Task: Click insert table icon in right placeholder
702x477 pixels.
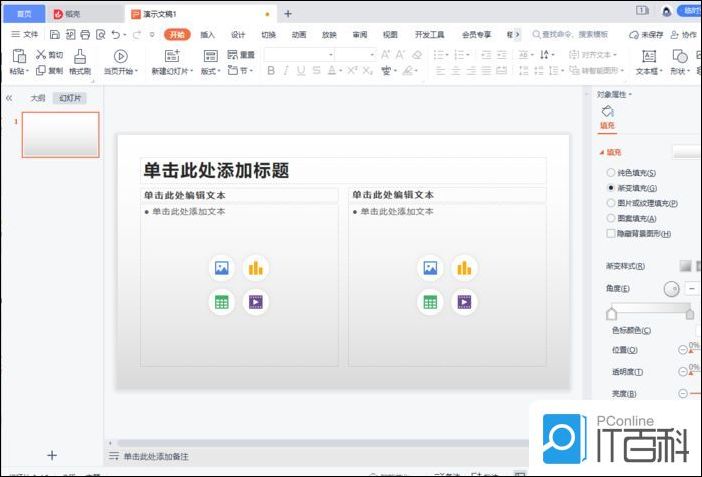Action: click(430, 302)
